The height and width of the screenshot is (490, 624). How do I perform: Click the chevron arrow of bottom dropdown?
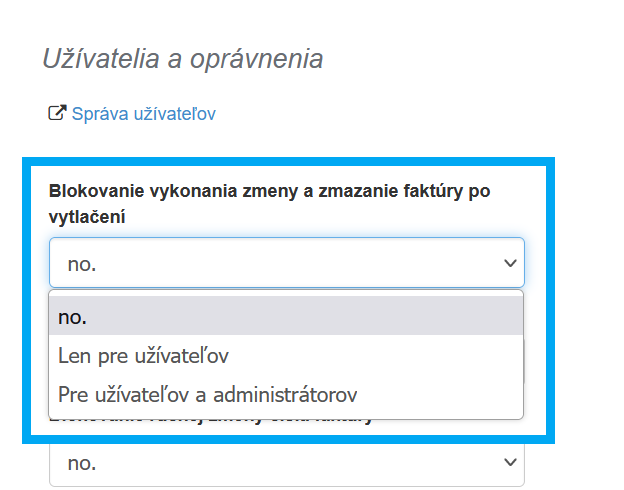510,463
